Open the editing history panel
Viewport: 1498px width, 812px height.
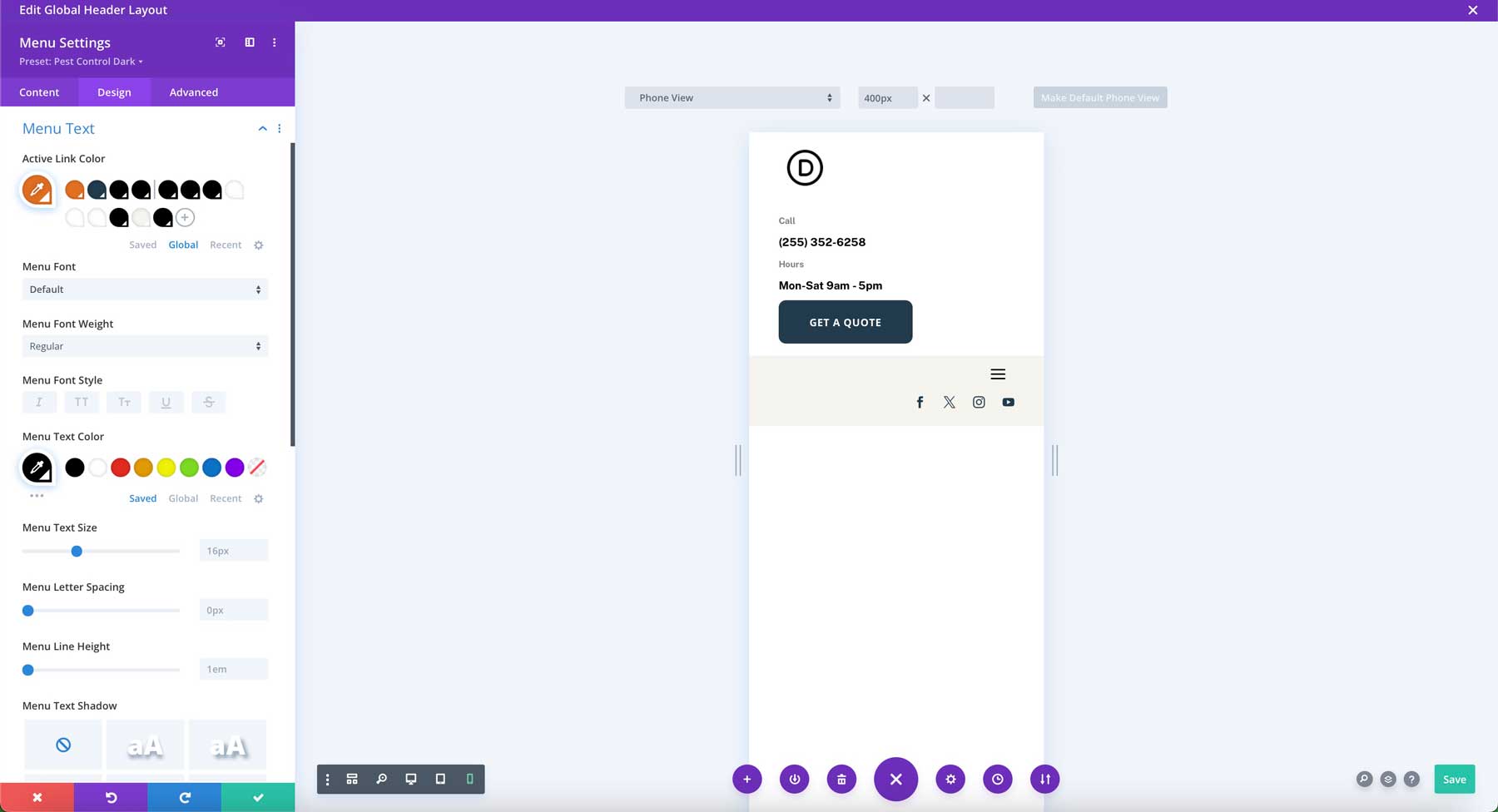[997, 779]
